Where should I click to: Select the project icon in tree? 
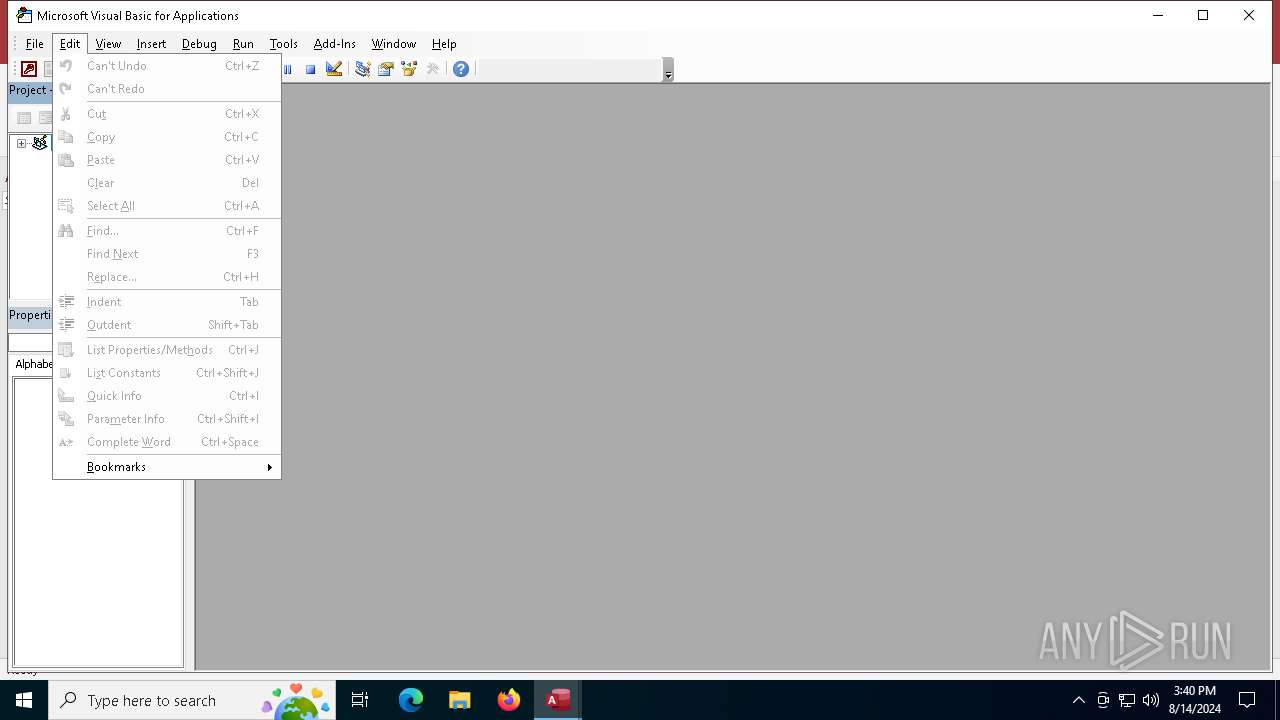coord(40,143)
